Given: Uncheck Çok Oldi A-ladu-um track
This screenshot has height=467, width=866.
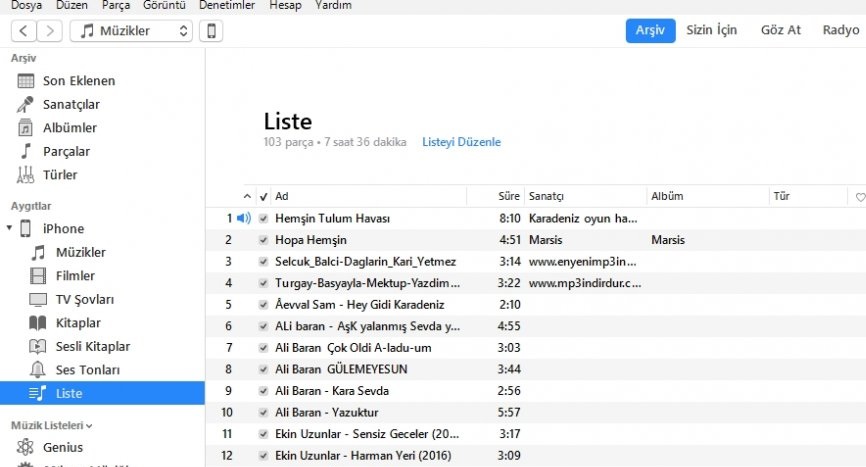Looking at the screenshot, I should [263, 348].
